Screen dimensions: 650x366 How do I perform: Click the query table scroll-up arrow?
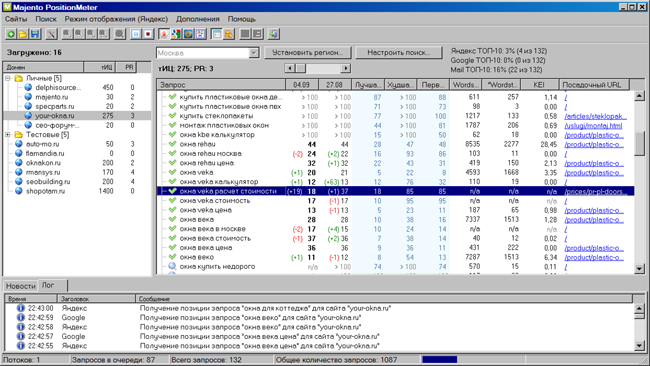point(640,96)
